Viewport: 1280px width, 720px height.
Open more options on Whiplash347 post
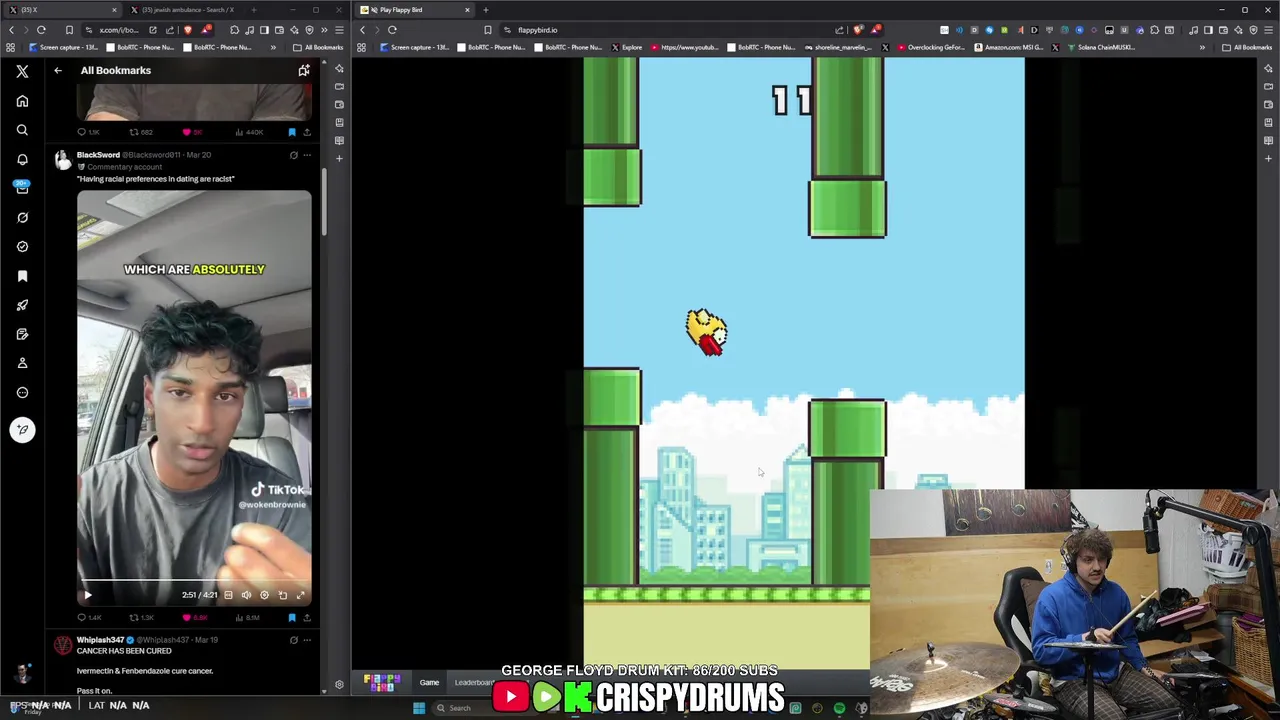pyautogui.click(x=307, y=640)
